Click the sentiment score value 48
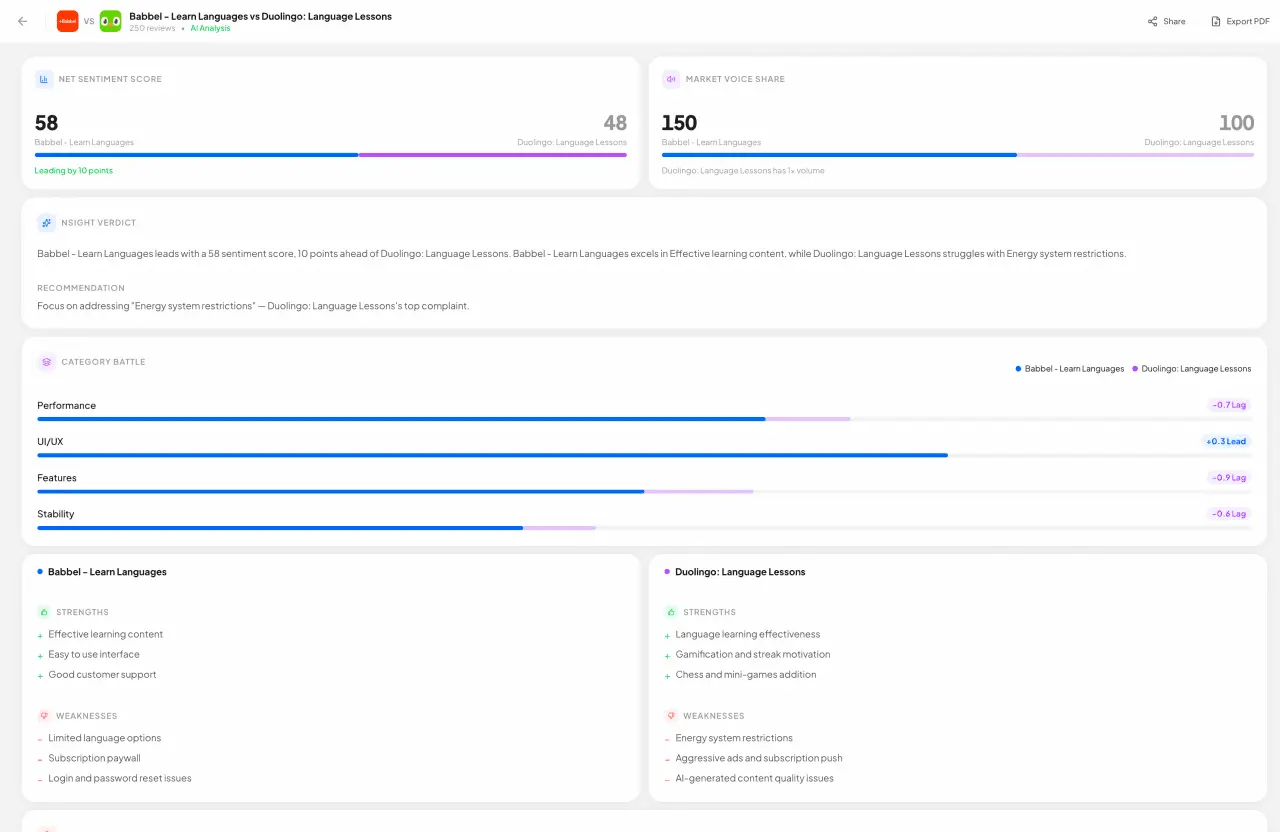 tap(615, 123)
